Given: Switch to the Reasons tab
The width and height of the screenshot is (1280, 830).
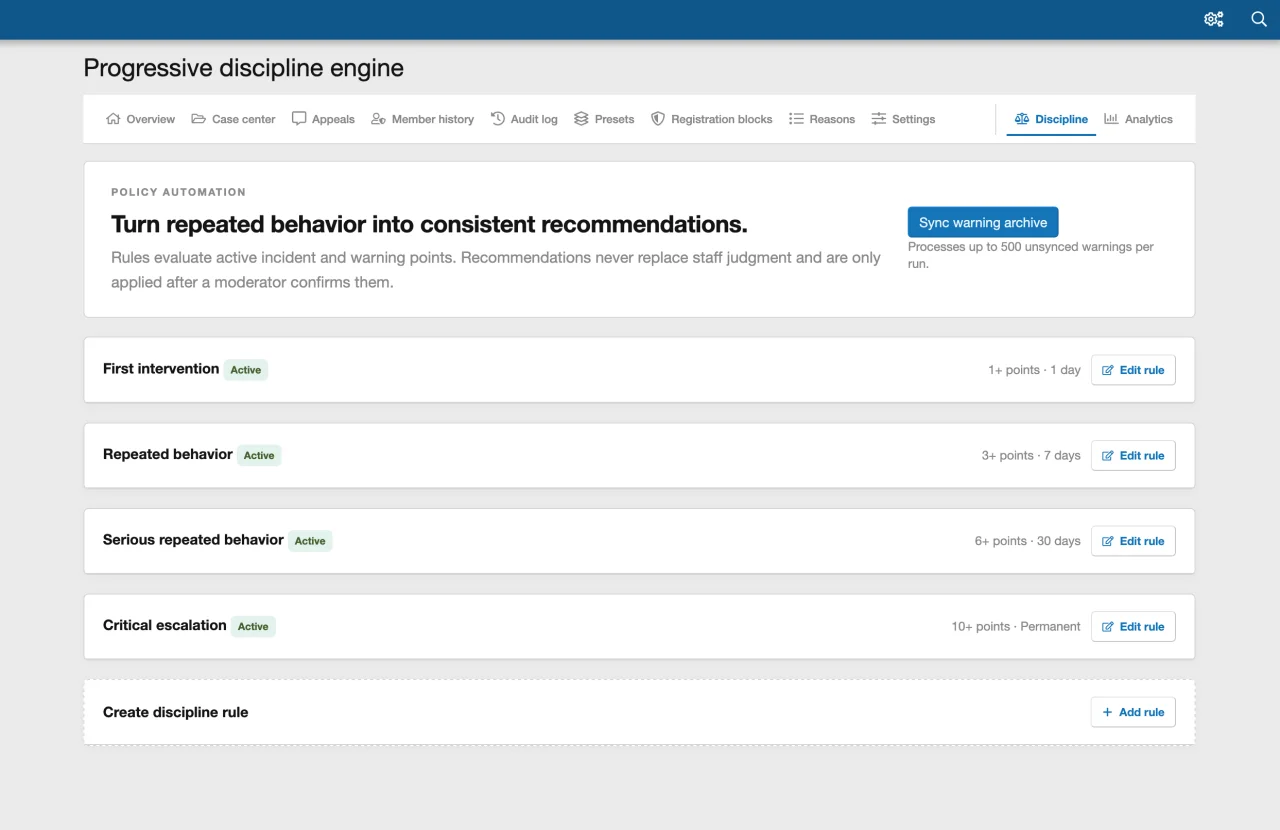Looking at the screenshot, I should [822, 119].
